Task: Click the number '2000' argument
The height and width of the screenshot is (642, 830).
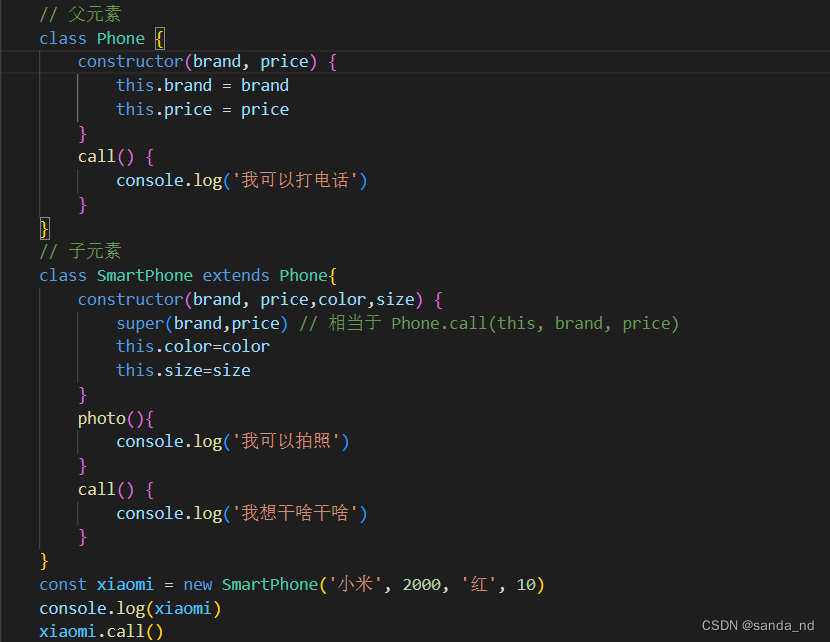Action: (x=422, y=585)
